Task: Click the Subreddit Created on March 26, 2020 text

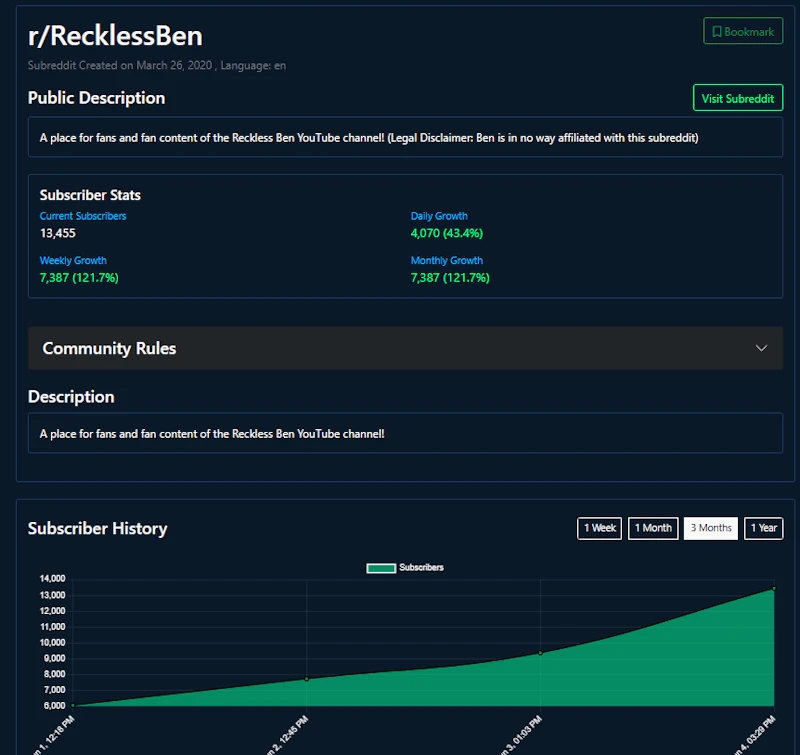Action: point(120,65)
